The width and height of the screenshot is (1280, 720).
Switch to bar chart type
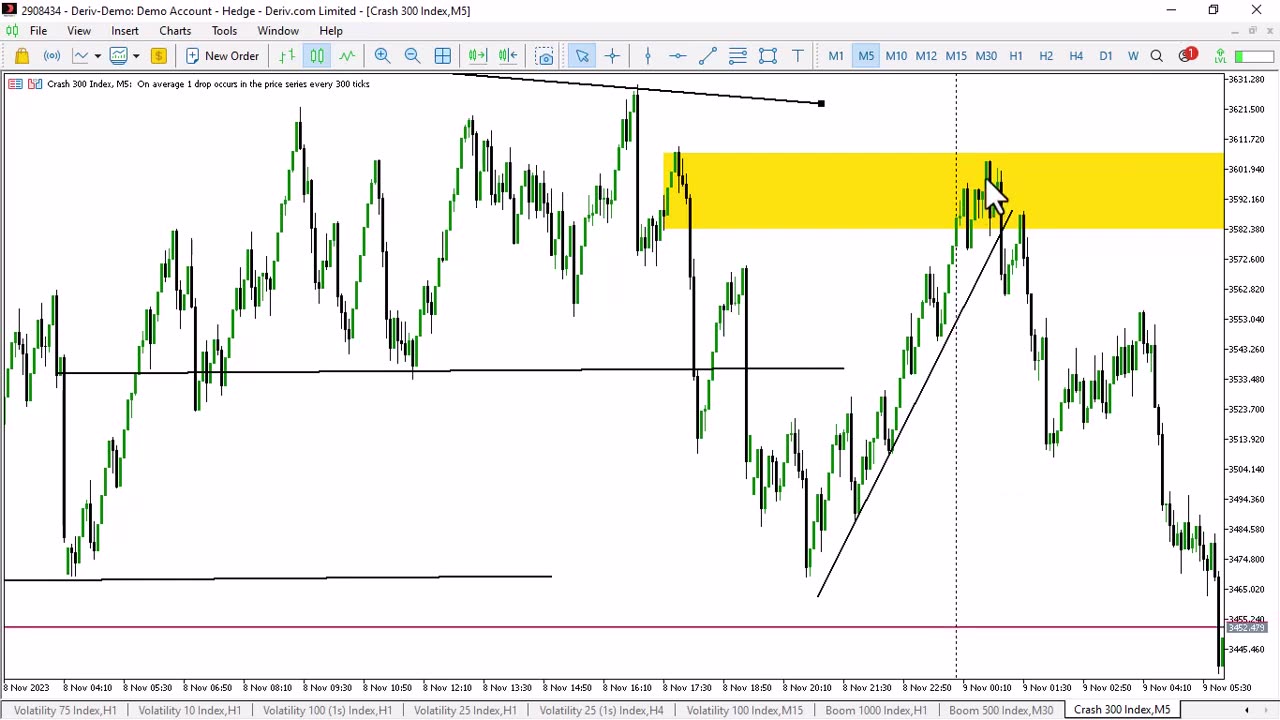coord(287,56)
